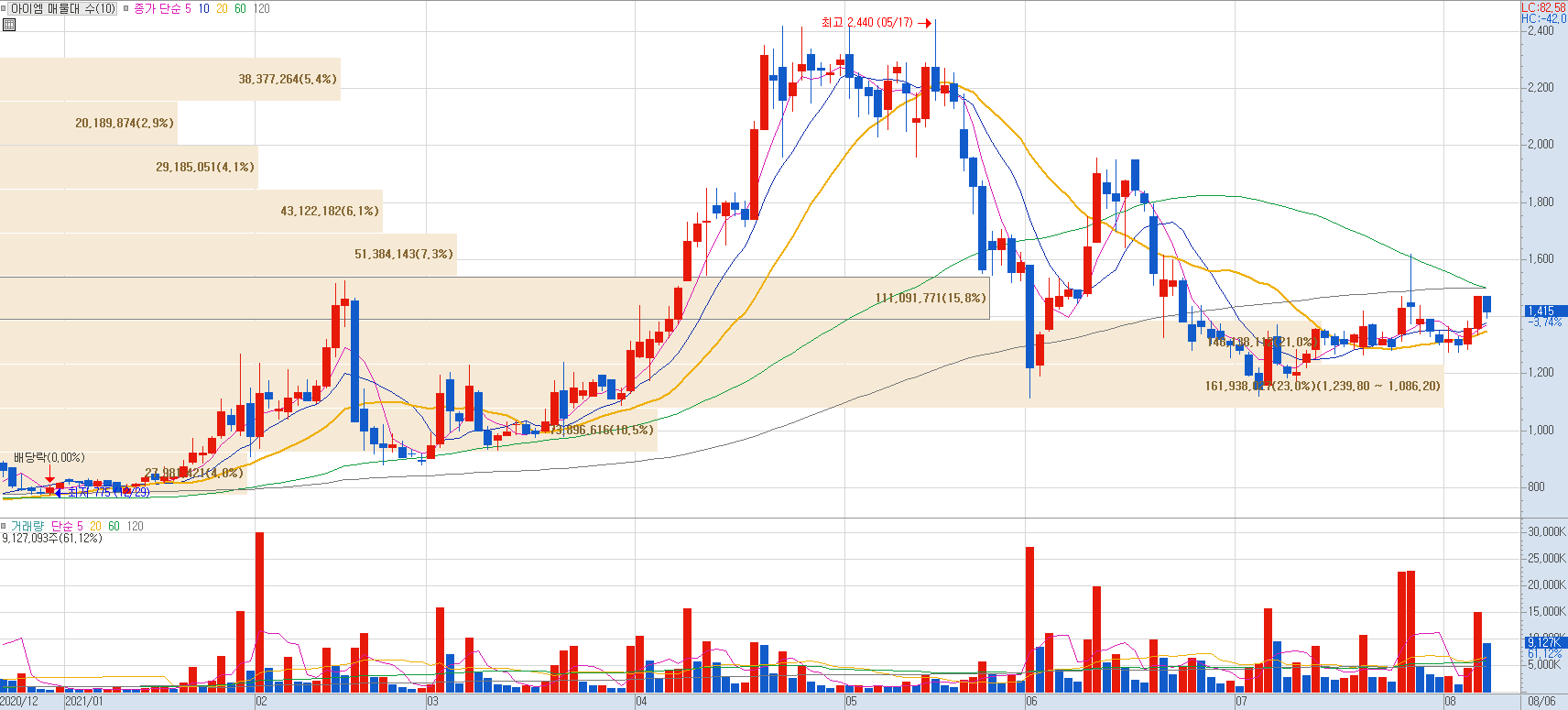Viewport: 1568px width, 710px height.
Task: Click the 9,127K volume tag on axis
Action: 1545,642
